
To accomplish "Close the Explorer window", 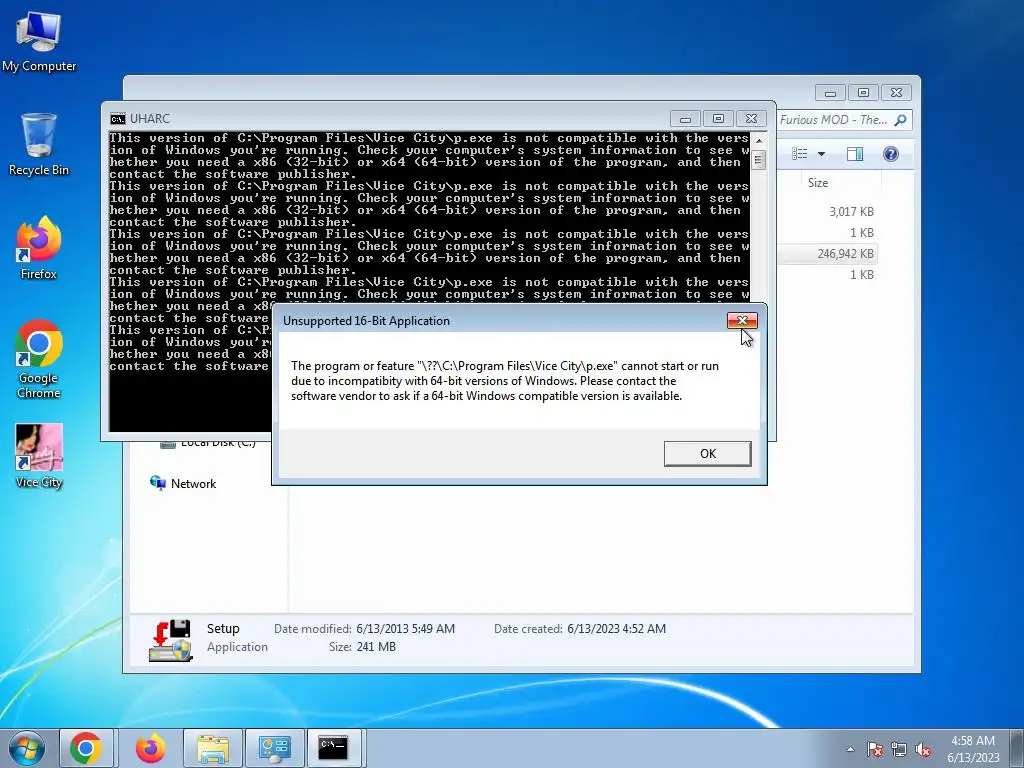I will tap(896, 93).
